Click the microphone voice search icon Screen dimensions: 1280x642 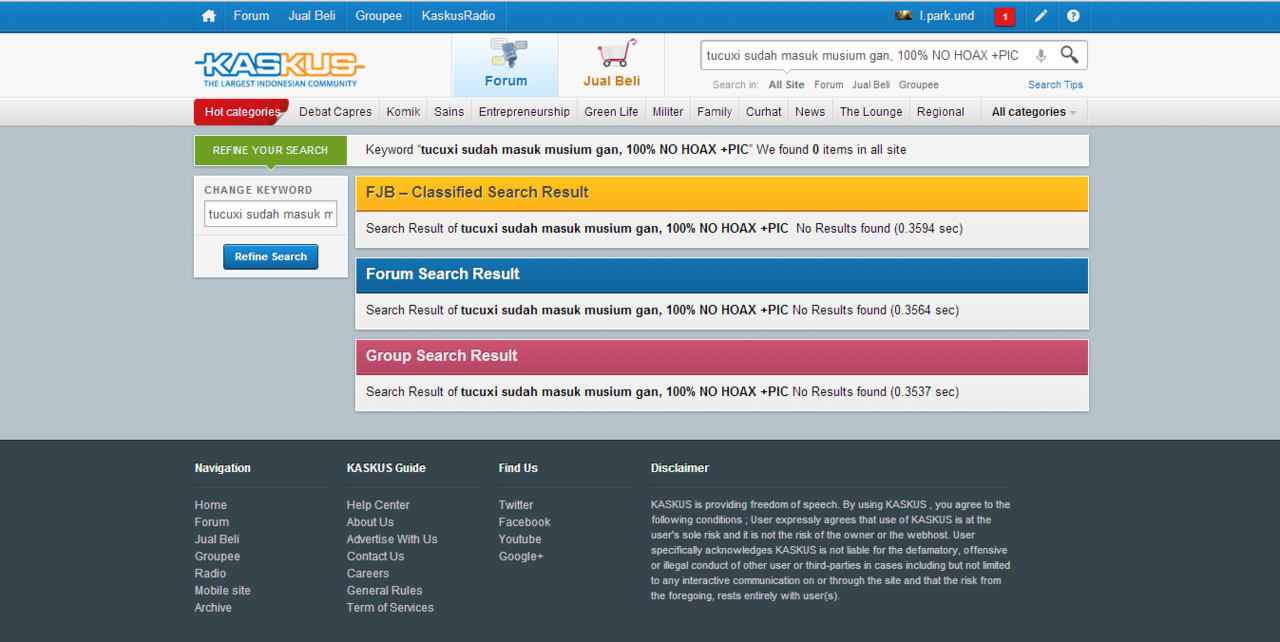[1041, 56]
